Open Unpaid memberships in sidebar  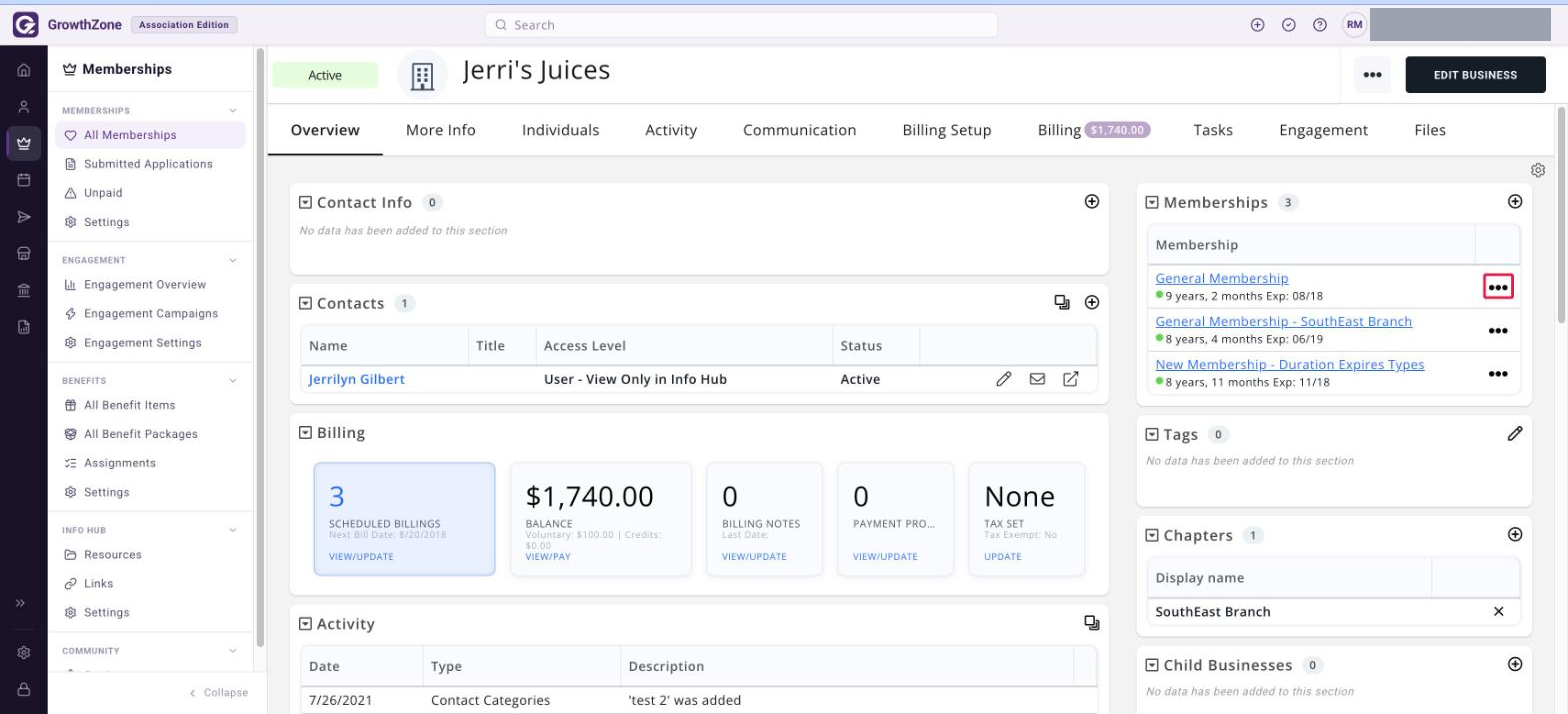tap(103, 193)
